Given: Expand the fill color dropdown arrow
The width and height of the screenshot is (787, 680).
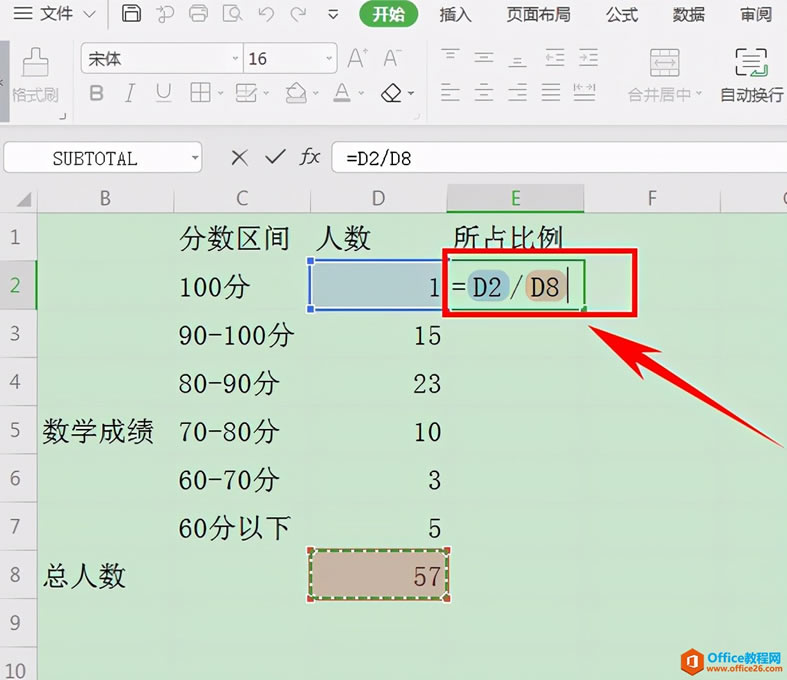Looking at the screenshot, I should click(x=316, y=93).
